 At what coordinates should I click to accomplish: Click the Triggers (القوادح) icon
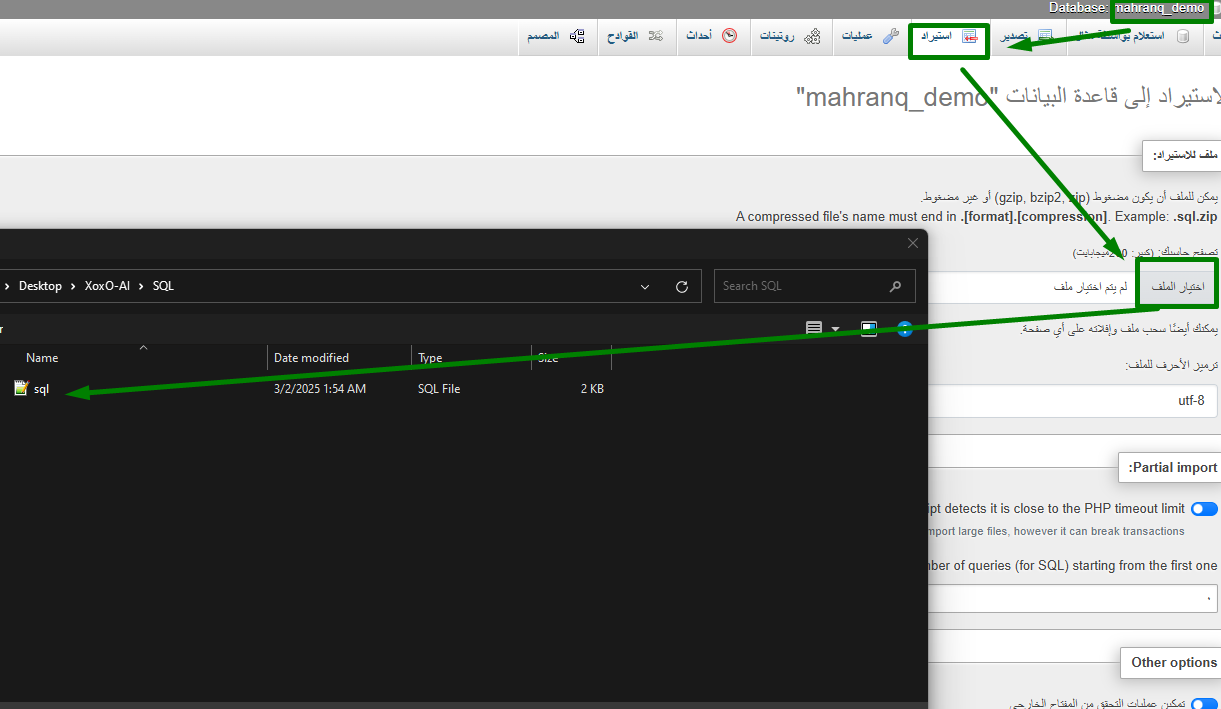click(656, 36)
